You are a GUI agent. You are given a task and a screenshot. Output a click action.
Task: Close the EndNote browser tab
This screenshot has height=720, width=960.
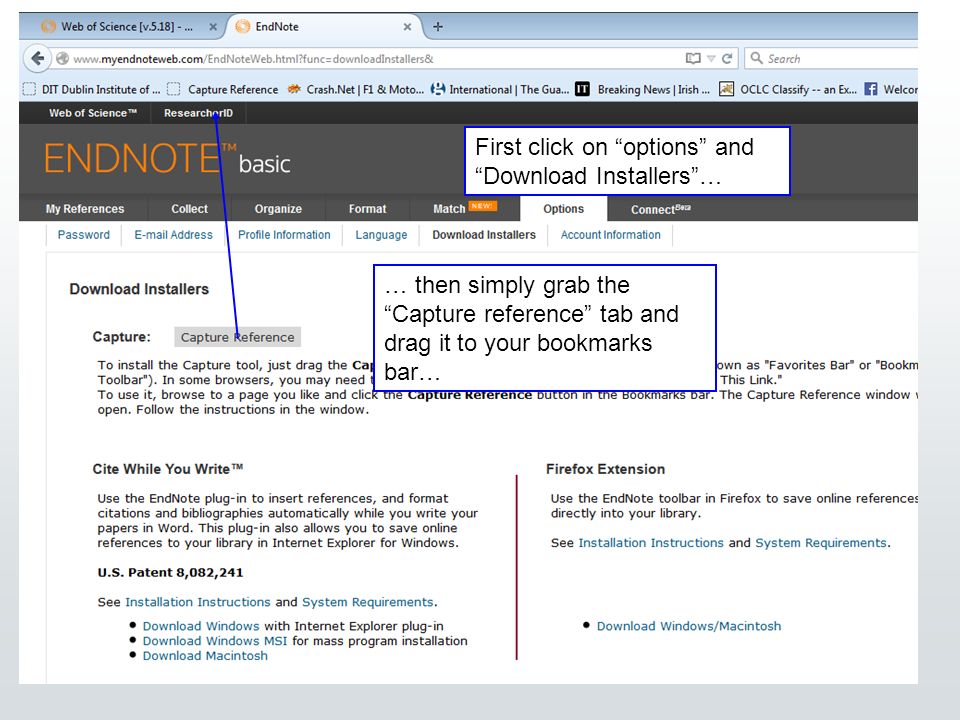(x=407, y=27)
